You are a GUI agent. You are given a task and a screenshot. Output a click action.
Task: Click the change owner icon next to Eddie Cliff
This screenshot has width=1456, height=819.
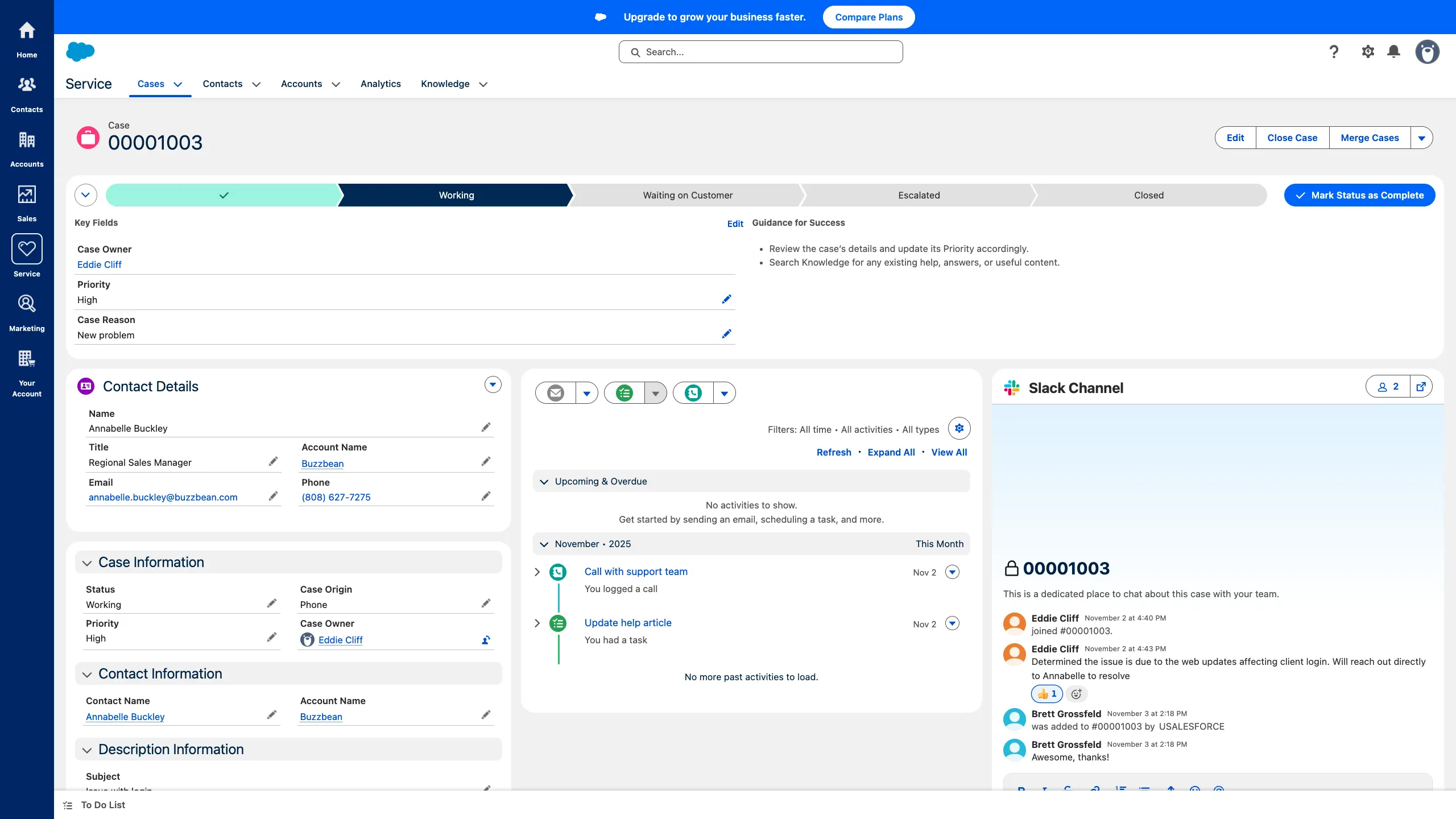[x=485, y=639]
